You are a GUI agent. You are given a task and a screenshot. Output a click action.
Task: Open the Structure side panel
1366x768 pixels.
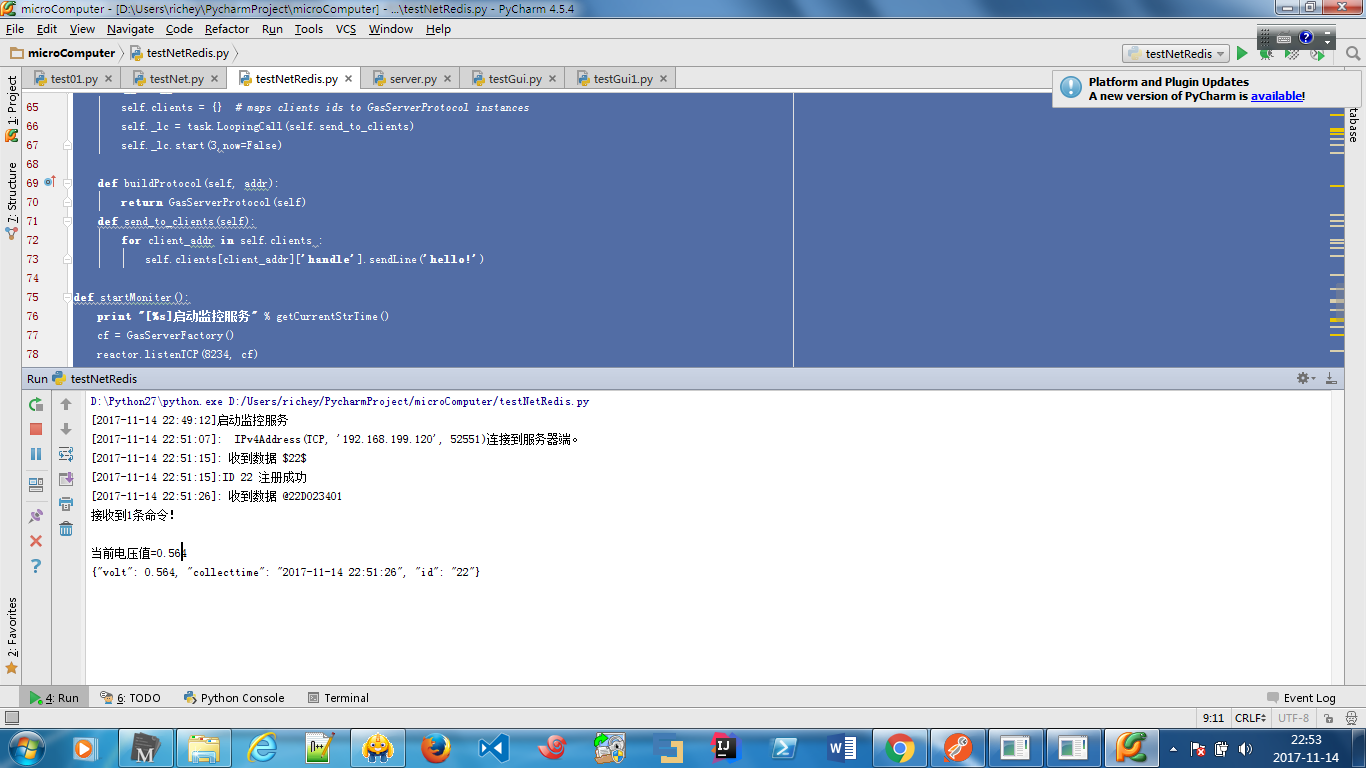pos(11,200)
